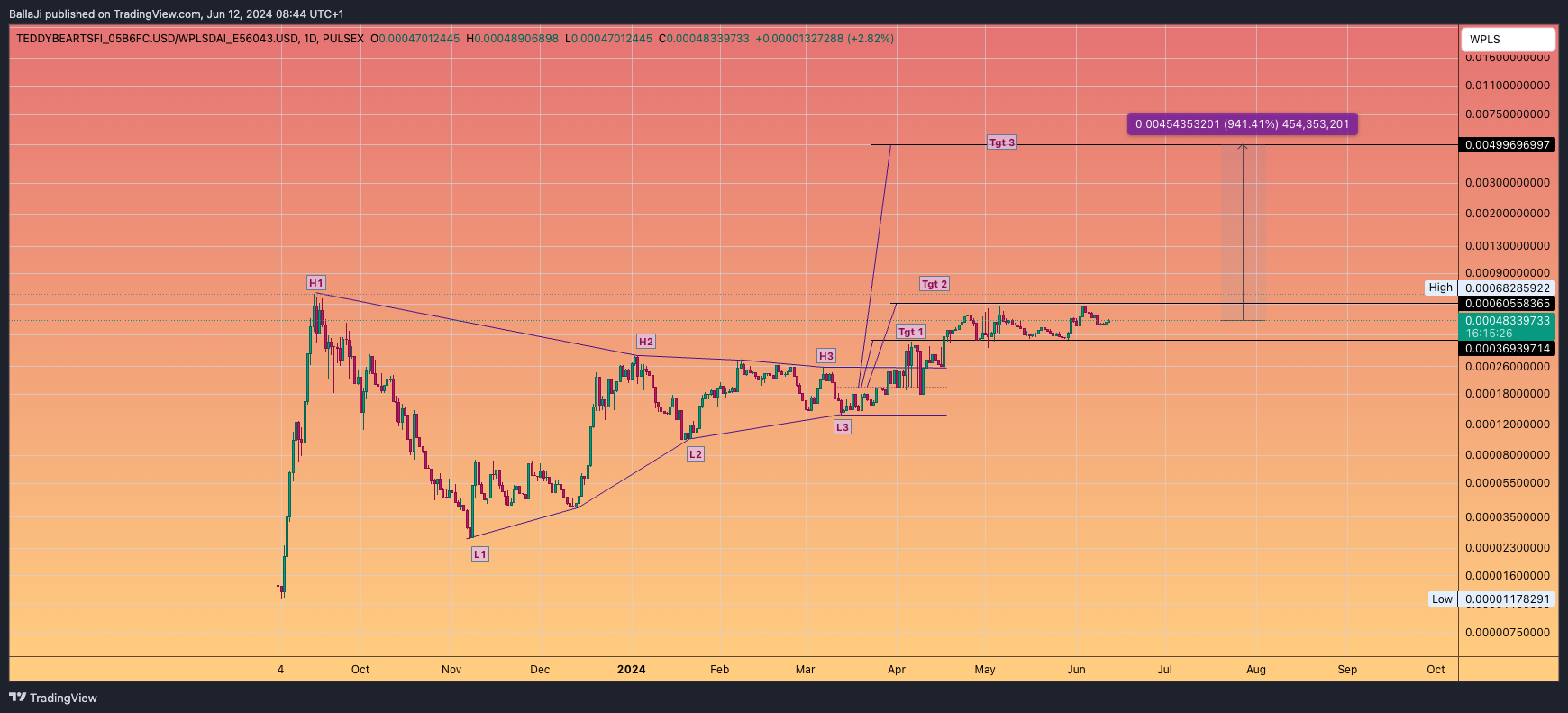Click the Apr label on time axis
The height and width of the screenshot is (713, 1568).
897,670
